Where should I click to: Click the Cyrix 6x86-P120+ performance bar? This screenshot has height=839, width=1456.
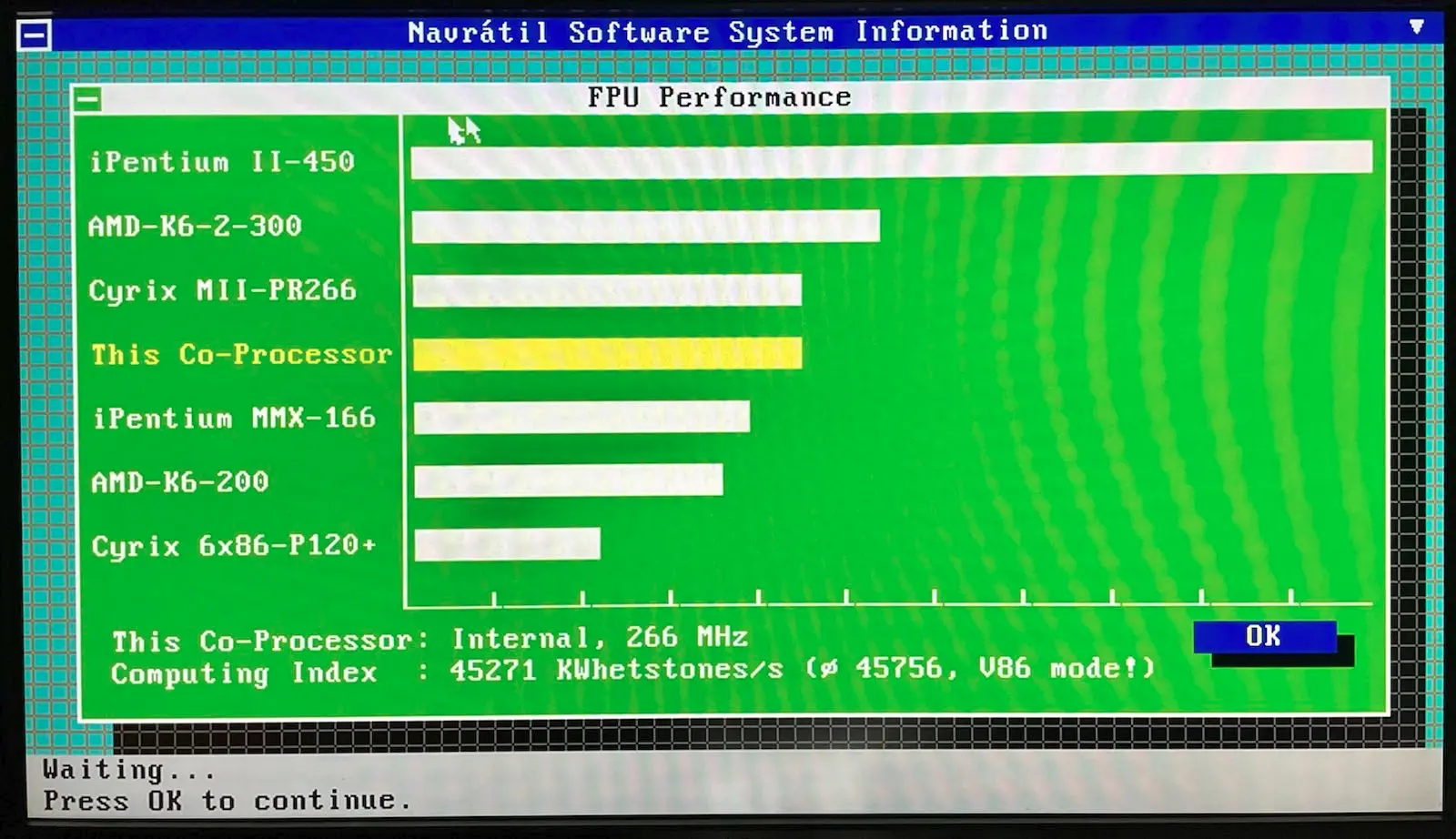click(508, 544)
